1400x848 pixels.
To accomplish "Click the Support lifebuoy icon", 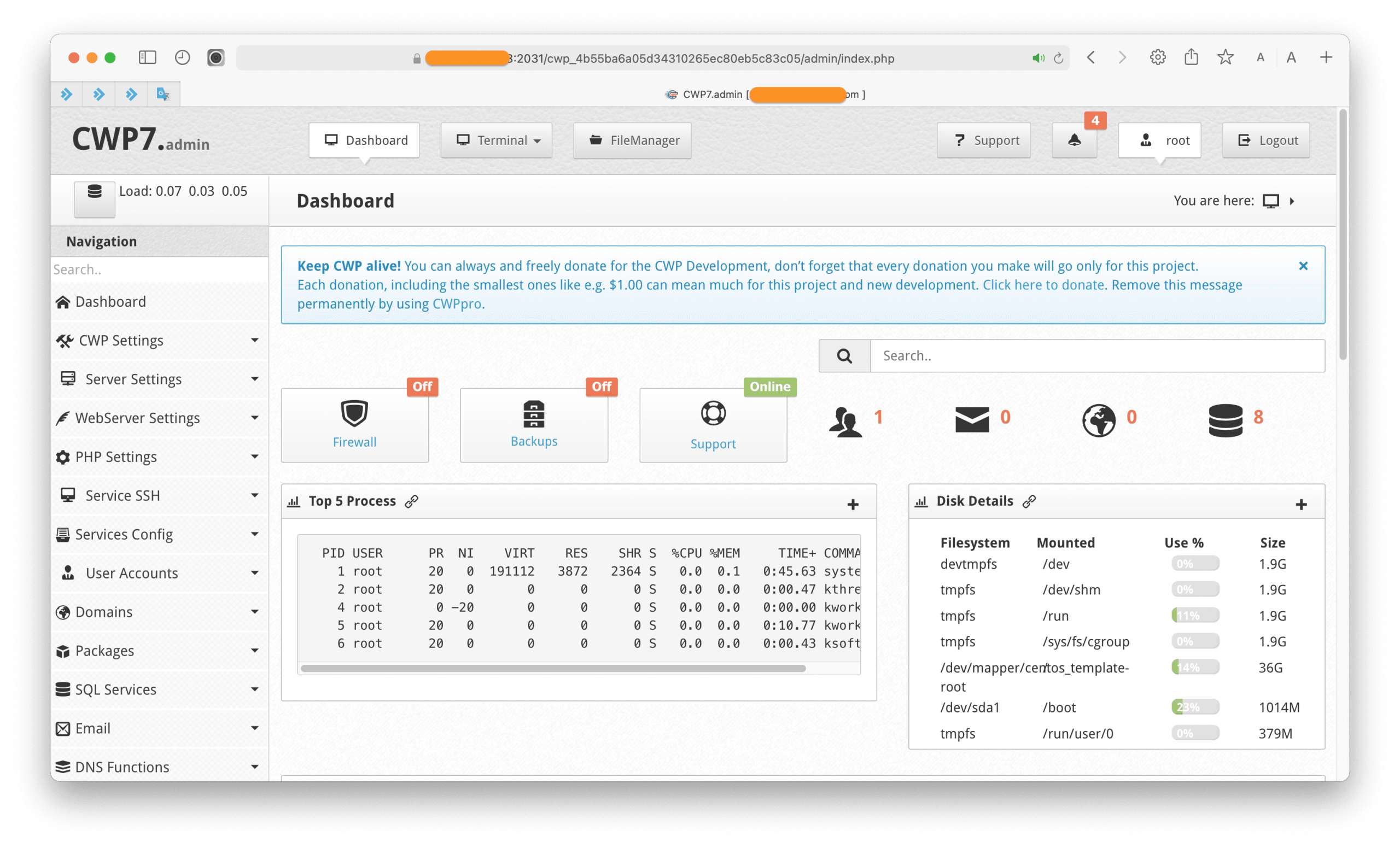I will pos(713,413).
